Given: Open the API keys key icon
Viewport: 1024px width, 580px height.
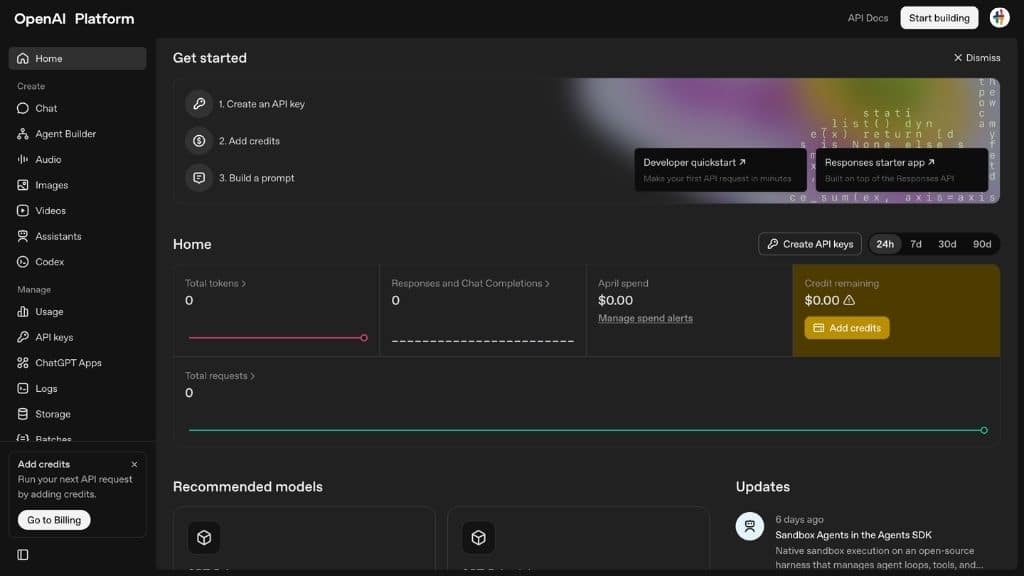Looking at the screenshot, I should pyautogui.click(x=23, y=337).
